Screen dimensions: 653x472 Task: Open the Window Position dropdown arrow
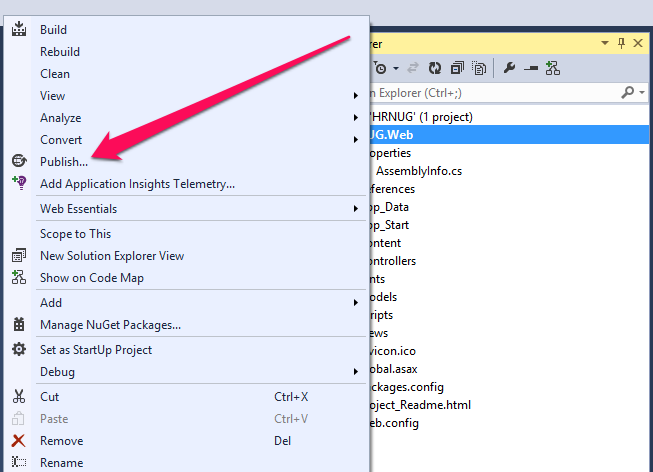605,43
